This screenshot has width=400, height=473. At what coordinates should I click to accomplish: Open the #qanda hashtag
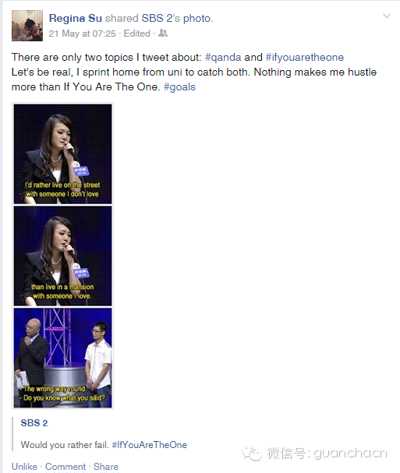coord(223,57)
